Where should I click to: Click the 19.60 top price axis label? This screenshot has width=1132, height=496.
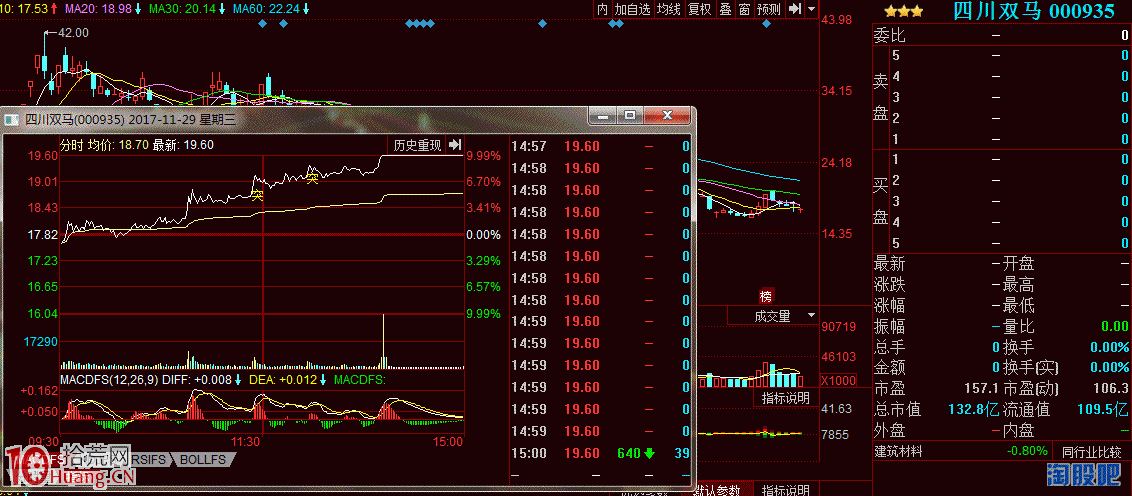43,155
